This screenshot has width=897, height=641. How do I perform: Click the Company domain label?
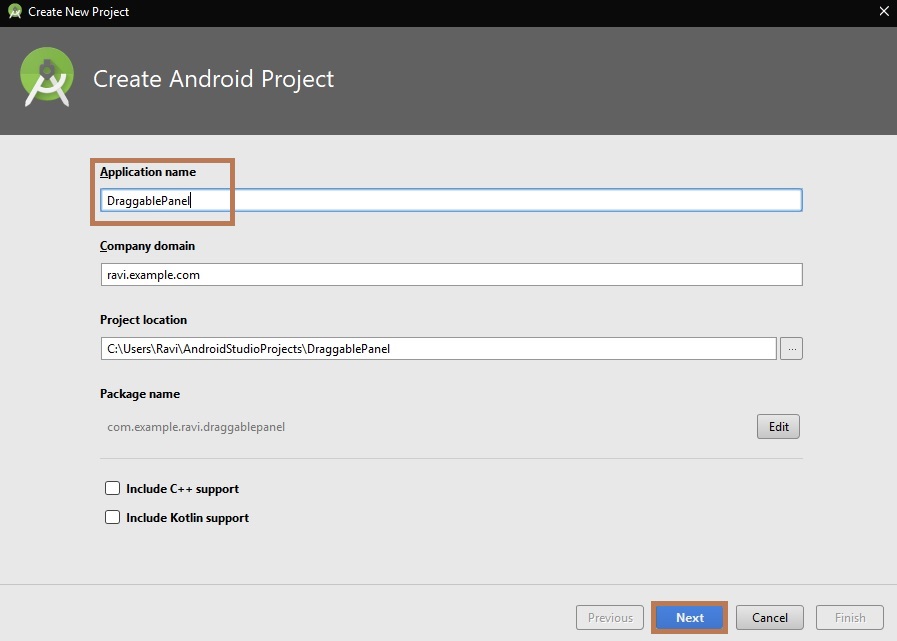tap(147, 246)
